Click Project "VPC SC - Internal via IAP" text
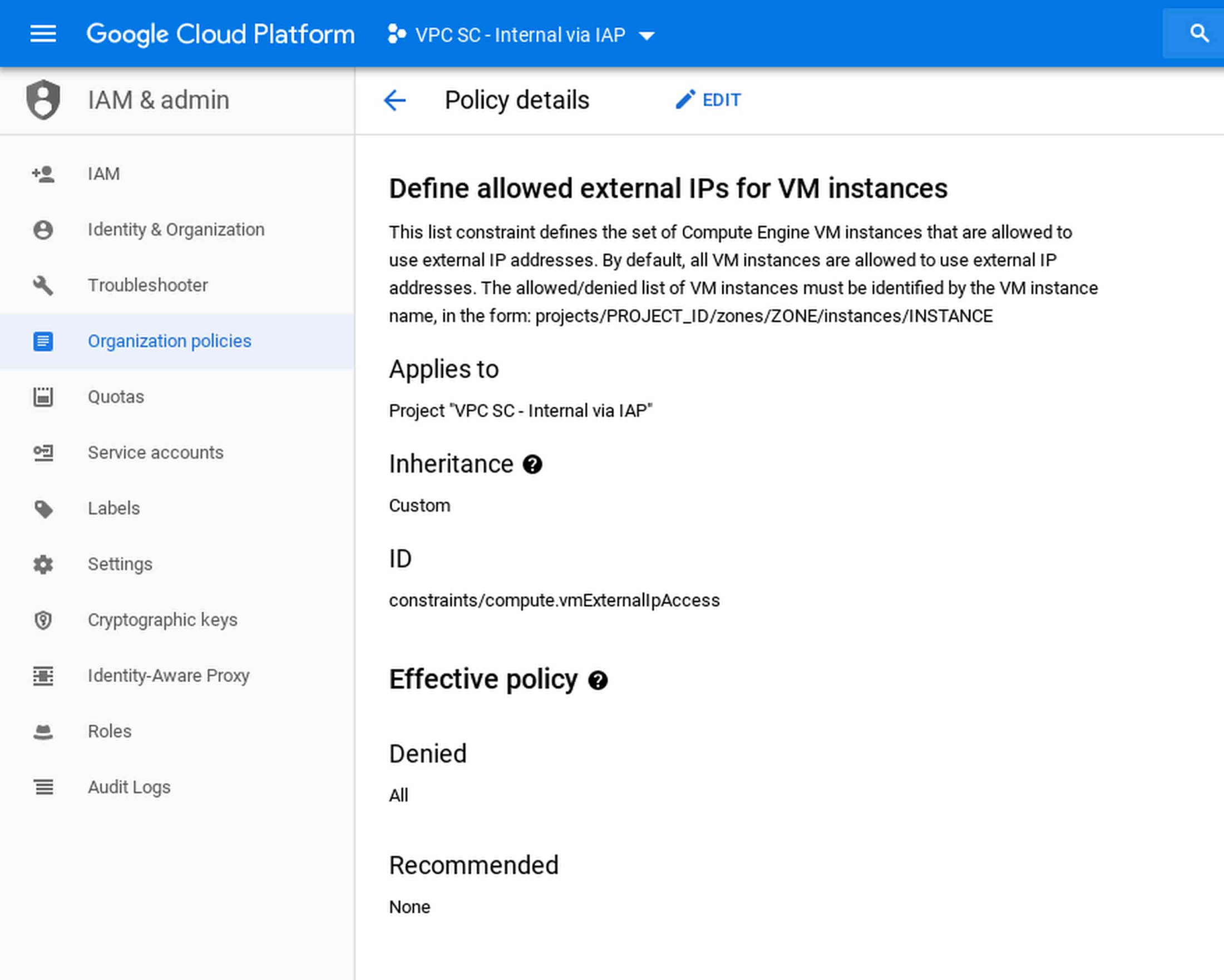The height and width of the screenshot is (980, 1224). tap(521, 411)
